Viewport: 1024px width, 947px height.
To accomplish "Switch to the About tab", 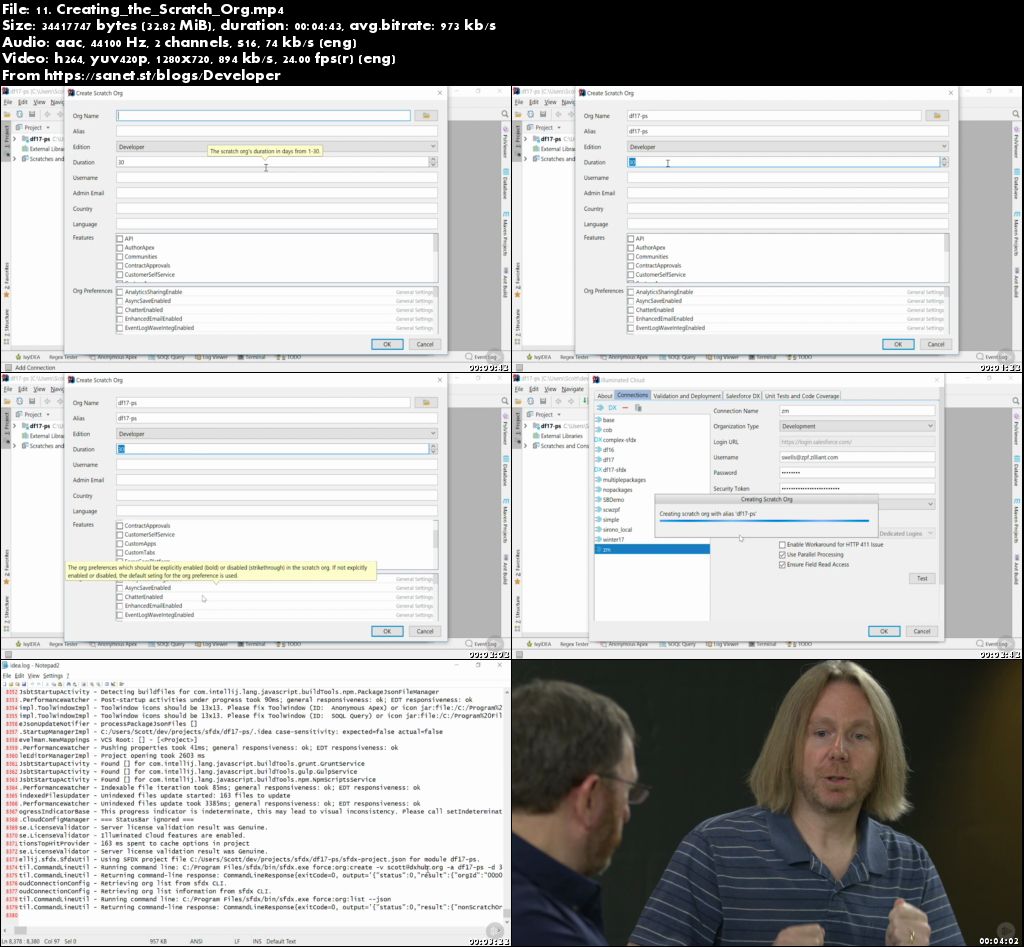I will point(605,396).
